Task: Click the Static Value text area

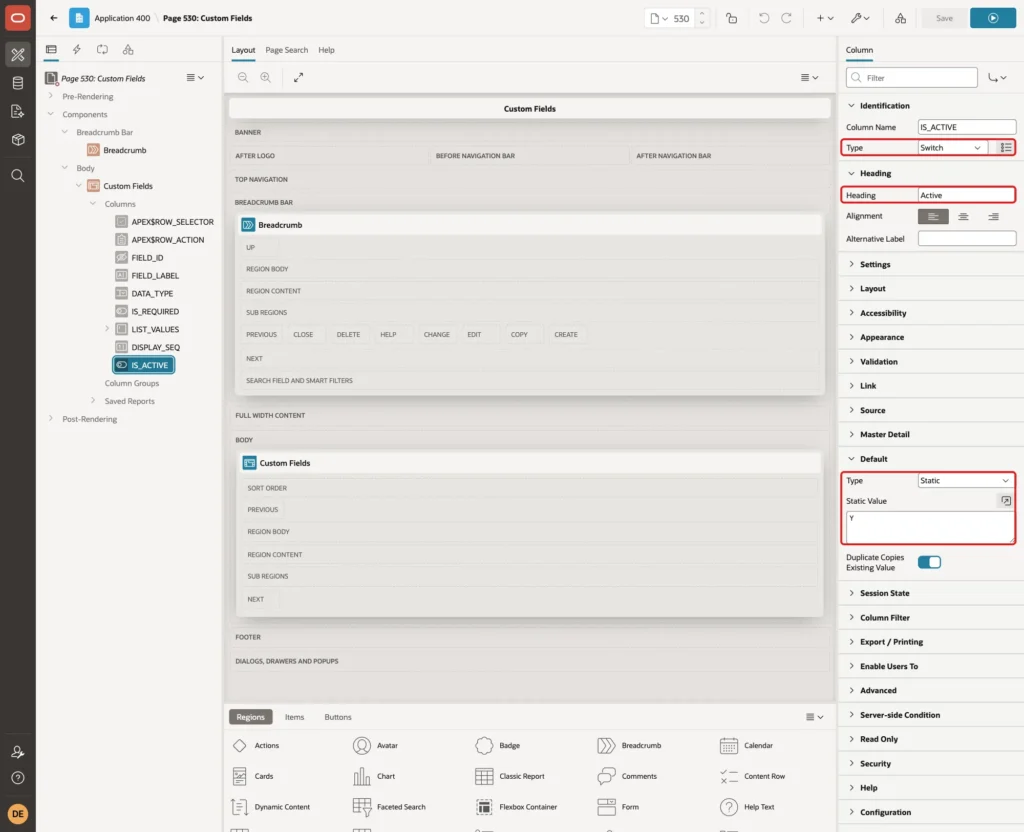Action: pos(930,528)
